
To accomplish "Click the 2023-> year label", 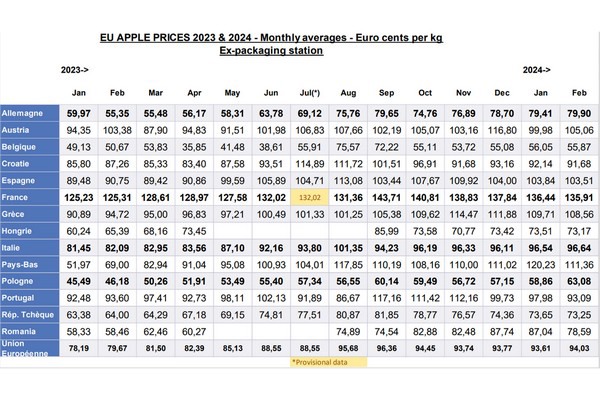I will (x=76, y=72).
